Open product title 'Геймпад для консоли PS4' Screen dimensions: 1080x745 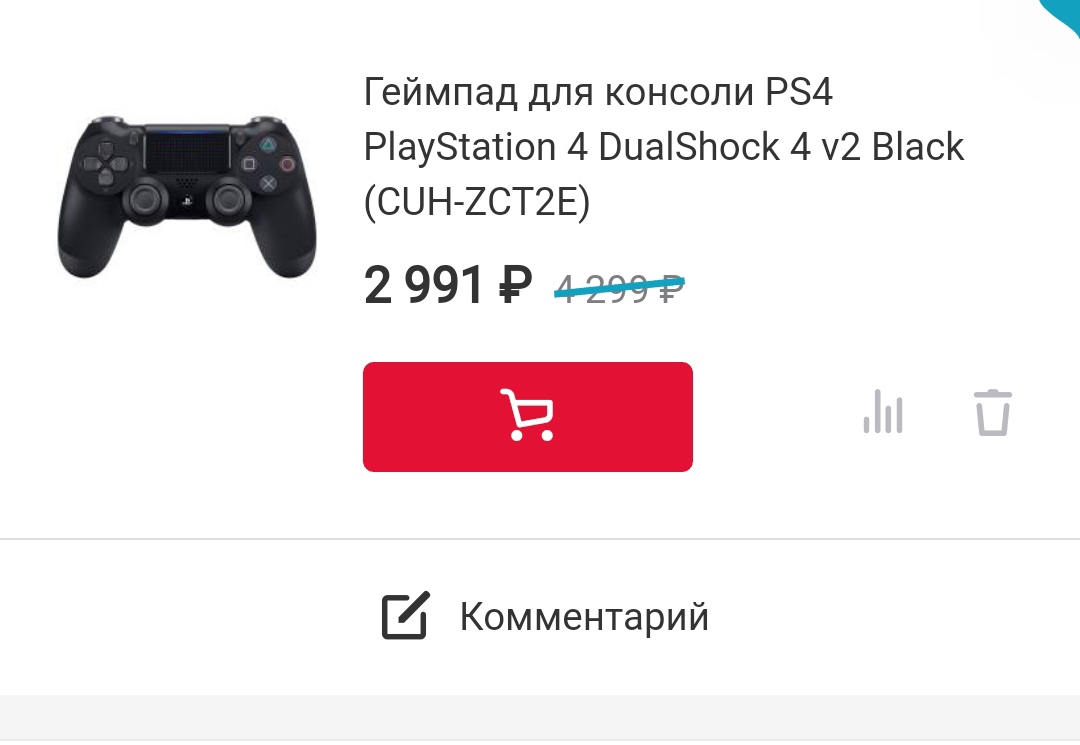598,92
